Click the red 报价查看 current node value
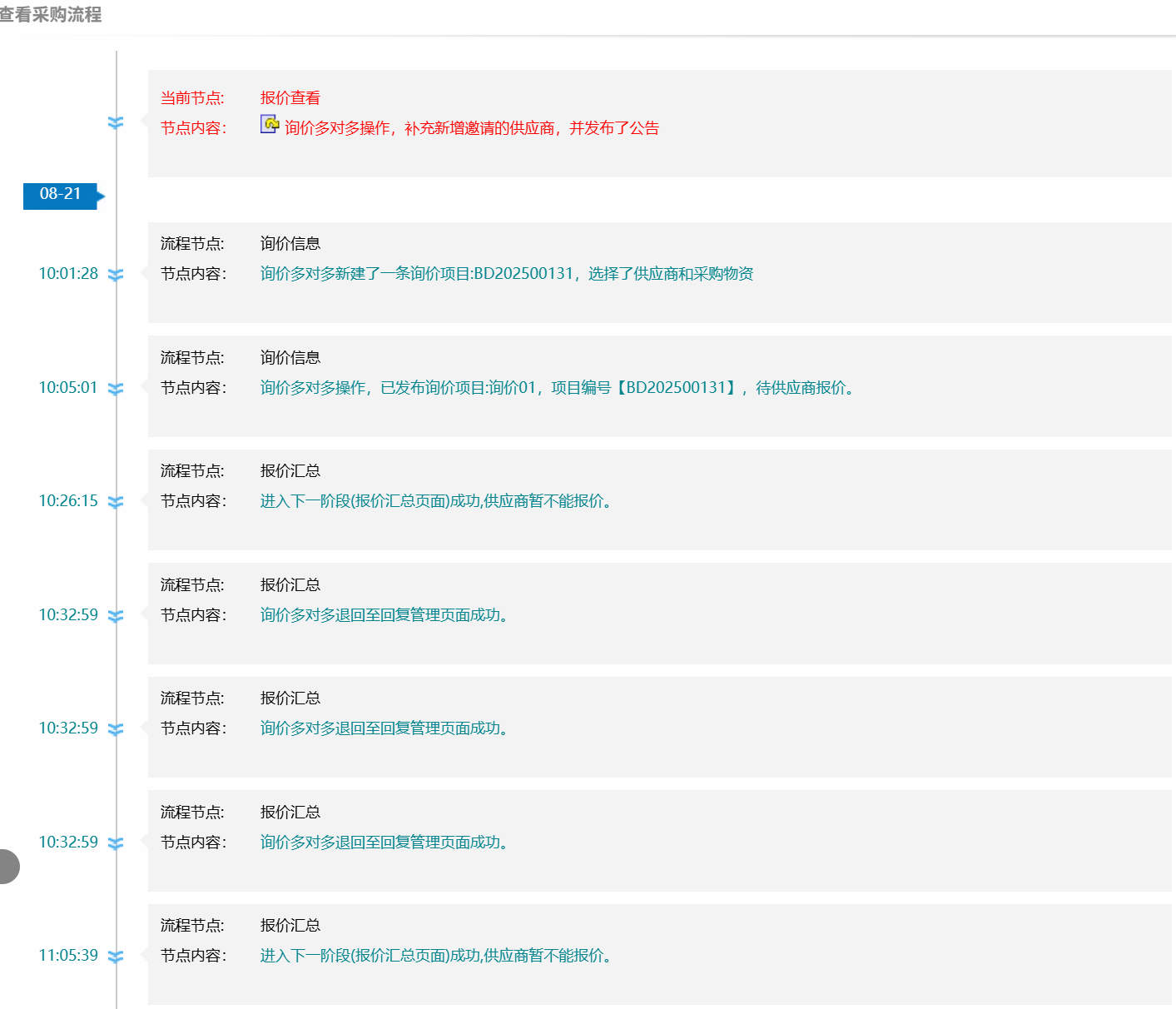The width and height of the screenshot is (1176, 1009). pos(290,98)
